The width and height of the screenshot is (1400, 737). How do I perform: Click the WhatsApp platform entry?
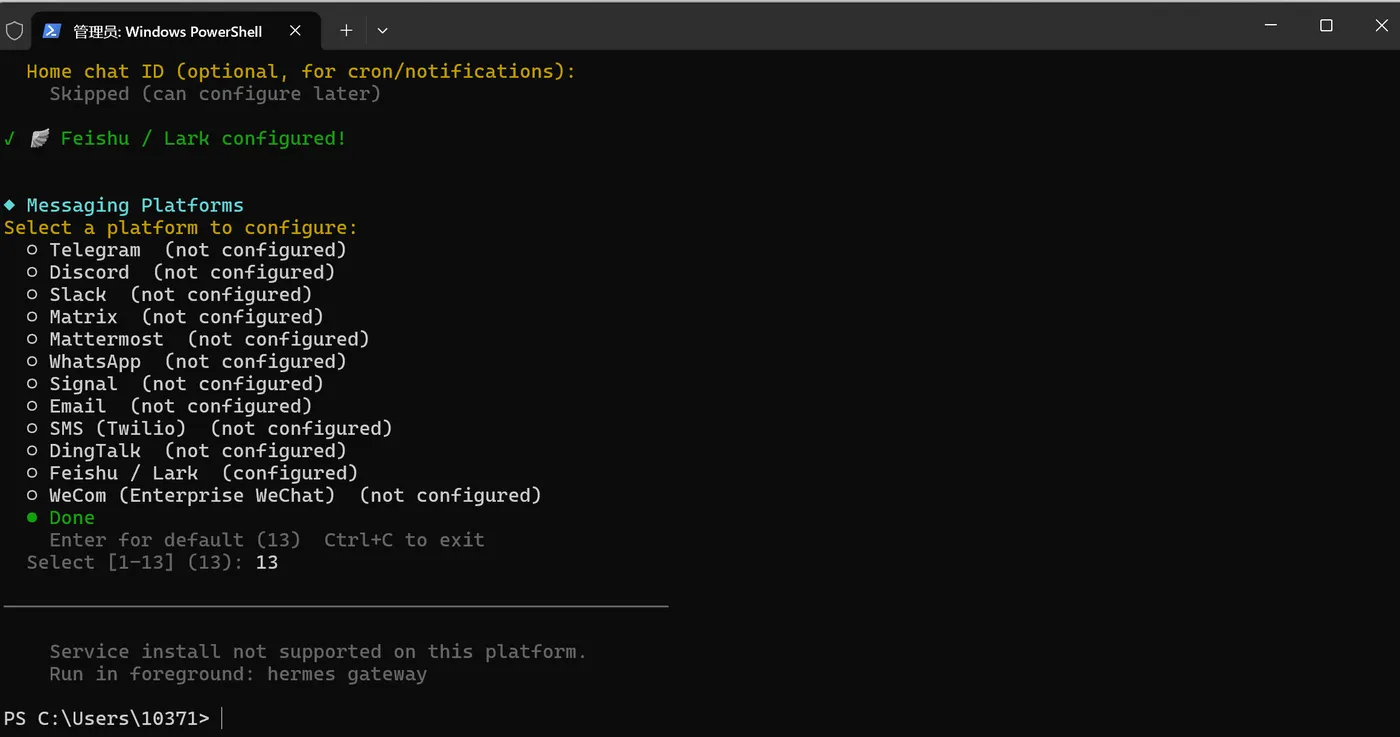tap(95, 362)
